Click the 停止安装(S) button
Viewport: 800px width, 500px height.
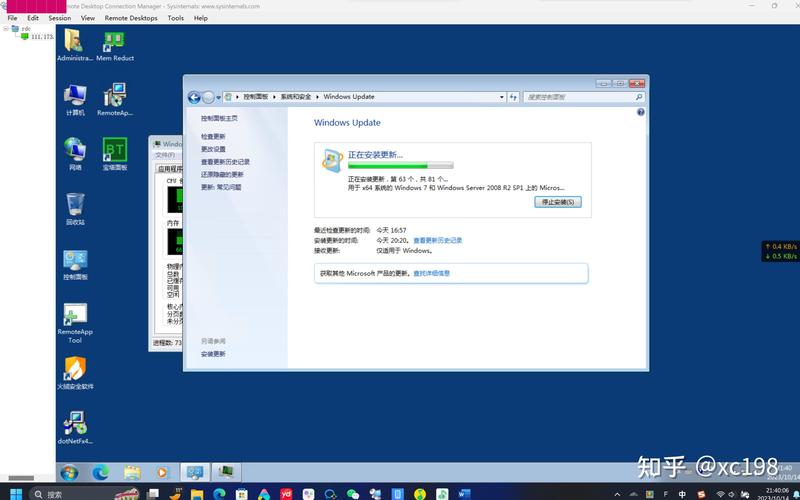pos(558,202)
